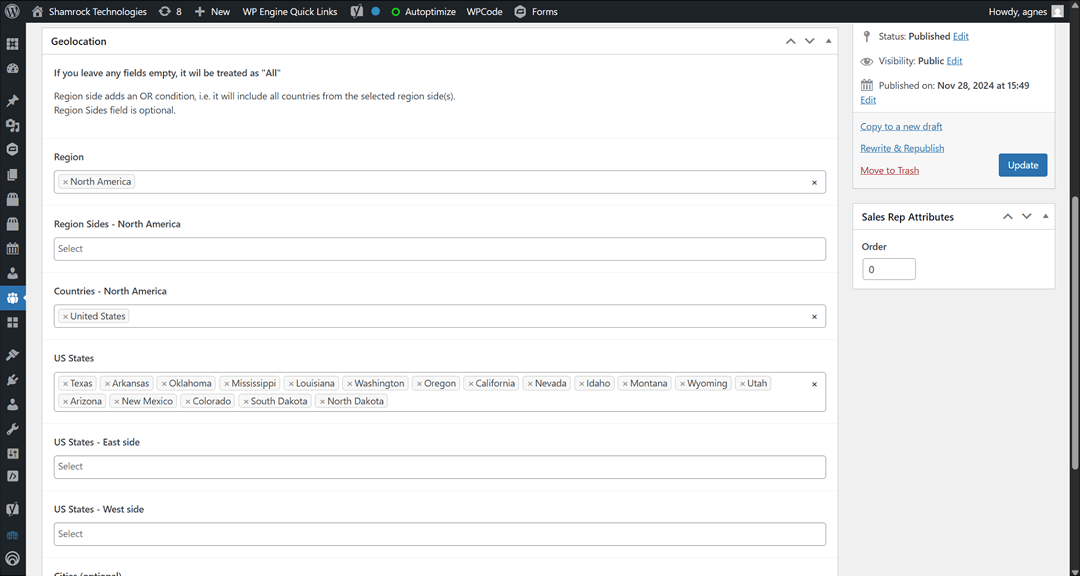The image size is (1080, 576).
Task: Open the Yoast SEO icon in the toolbar
Action: (x=356, y=11)
